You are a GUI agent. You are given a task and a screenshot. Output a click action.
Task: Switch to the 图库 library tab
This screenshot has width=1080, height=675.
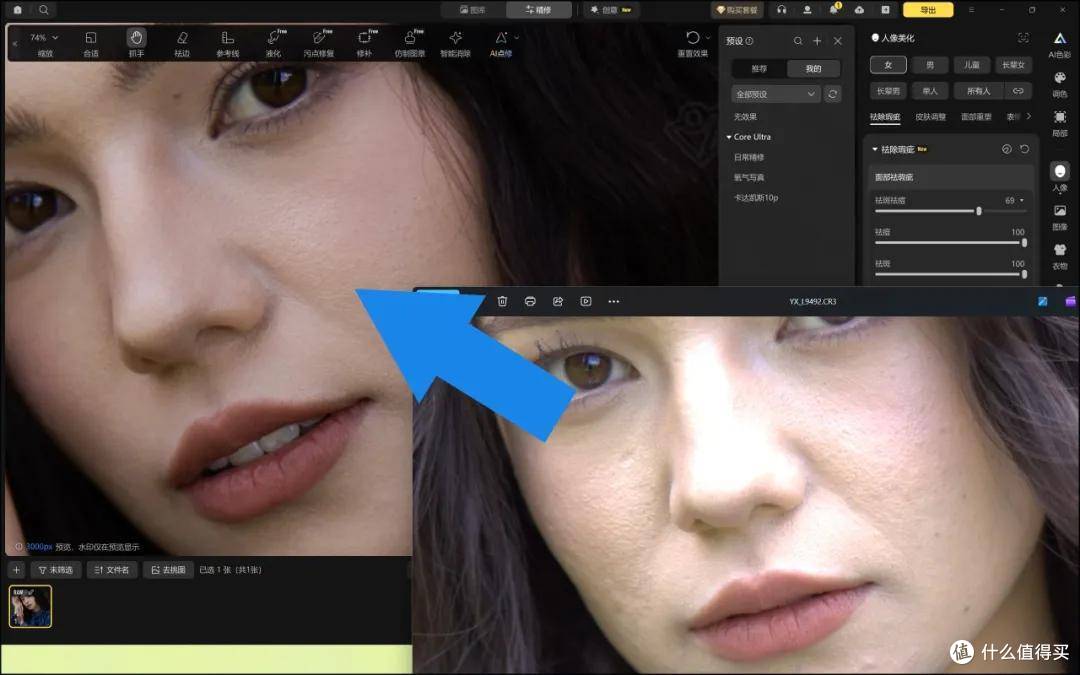[x=472, y=10]
